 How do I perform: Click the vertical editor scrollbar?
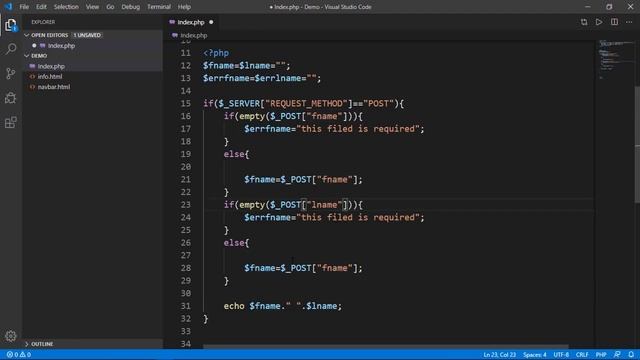coord(637,144)
